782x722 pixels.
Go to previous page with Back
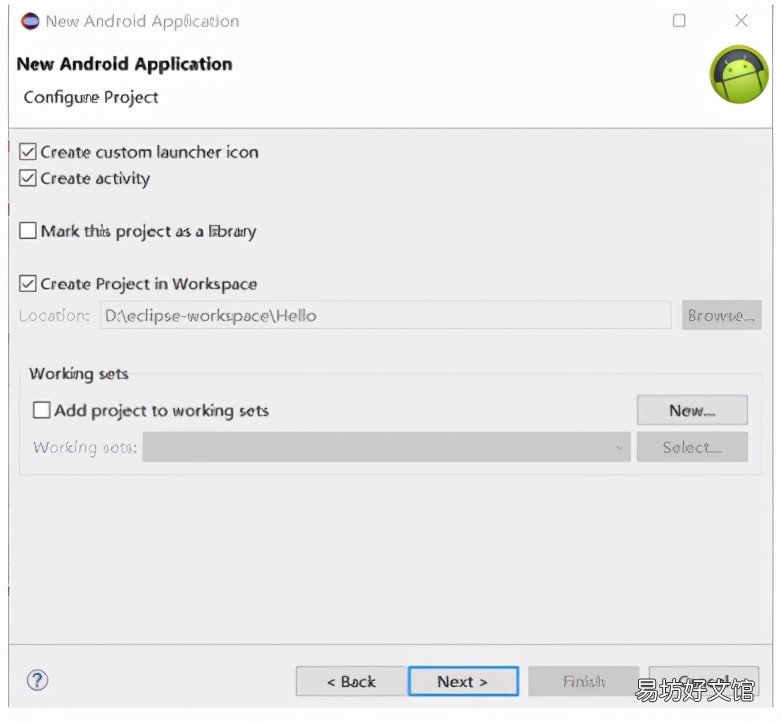(x=351, y=681)
